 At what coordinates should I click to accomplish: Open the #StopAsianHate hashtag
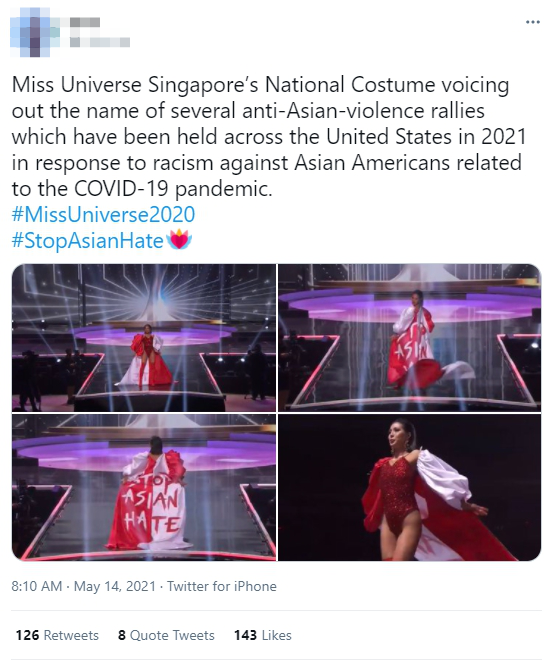(x=88, y=240)
